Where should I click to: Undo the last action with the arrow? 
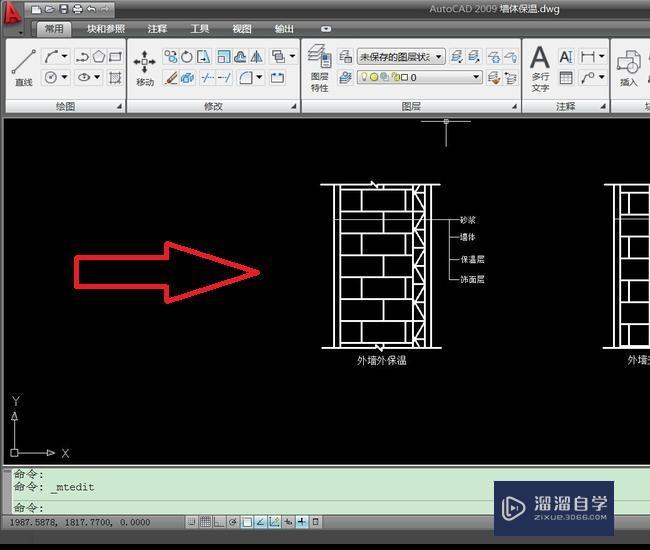pos(91,9)
